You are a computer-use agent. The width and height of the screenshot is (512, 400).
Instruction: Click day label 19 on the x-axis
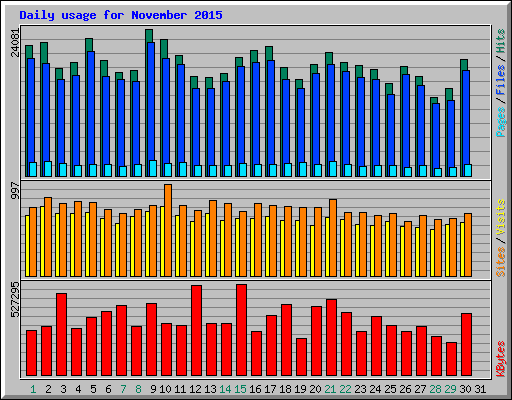(x=300, y=389)
